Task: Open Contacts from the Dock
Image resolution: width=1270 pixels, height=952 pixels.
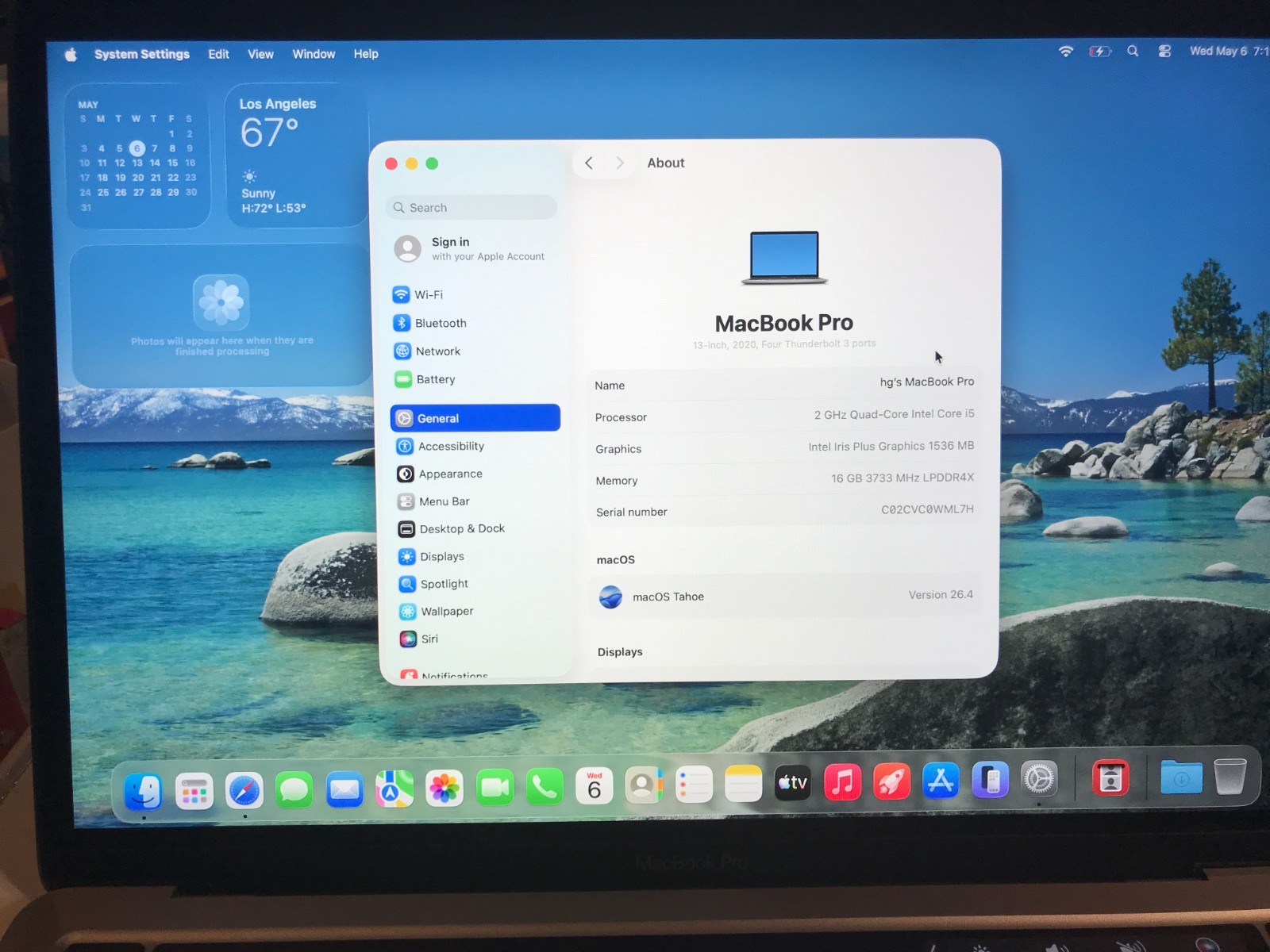Action: (644, 785)
